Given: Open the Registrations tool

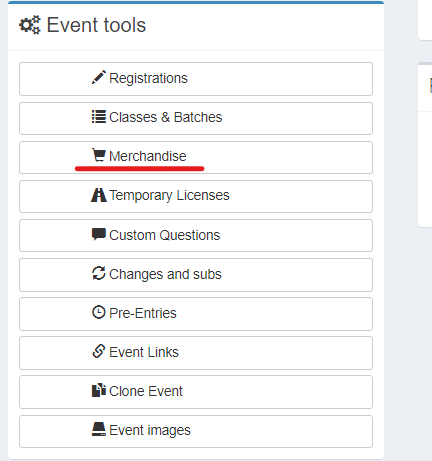Looking at the screenshot, I should click(196, 79).
